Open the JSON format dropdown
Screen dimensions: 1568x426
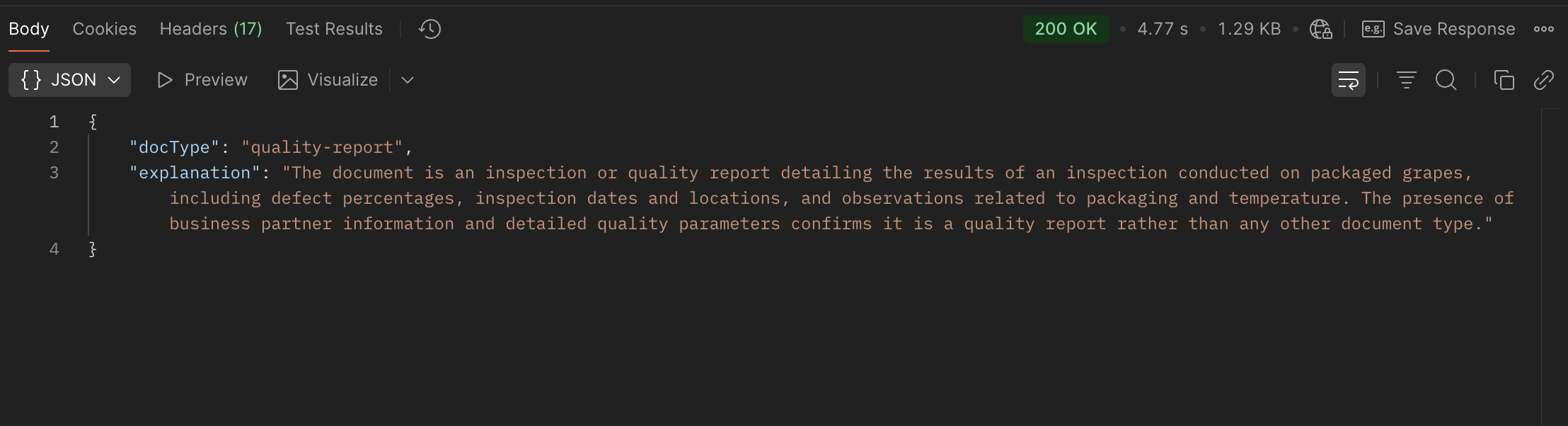(x=69, y=80)
